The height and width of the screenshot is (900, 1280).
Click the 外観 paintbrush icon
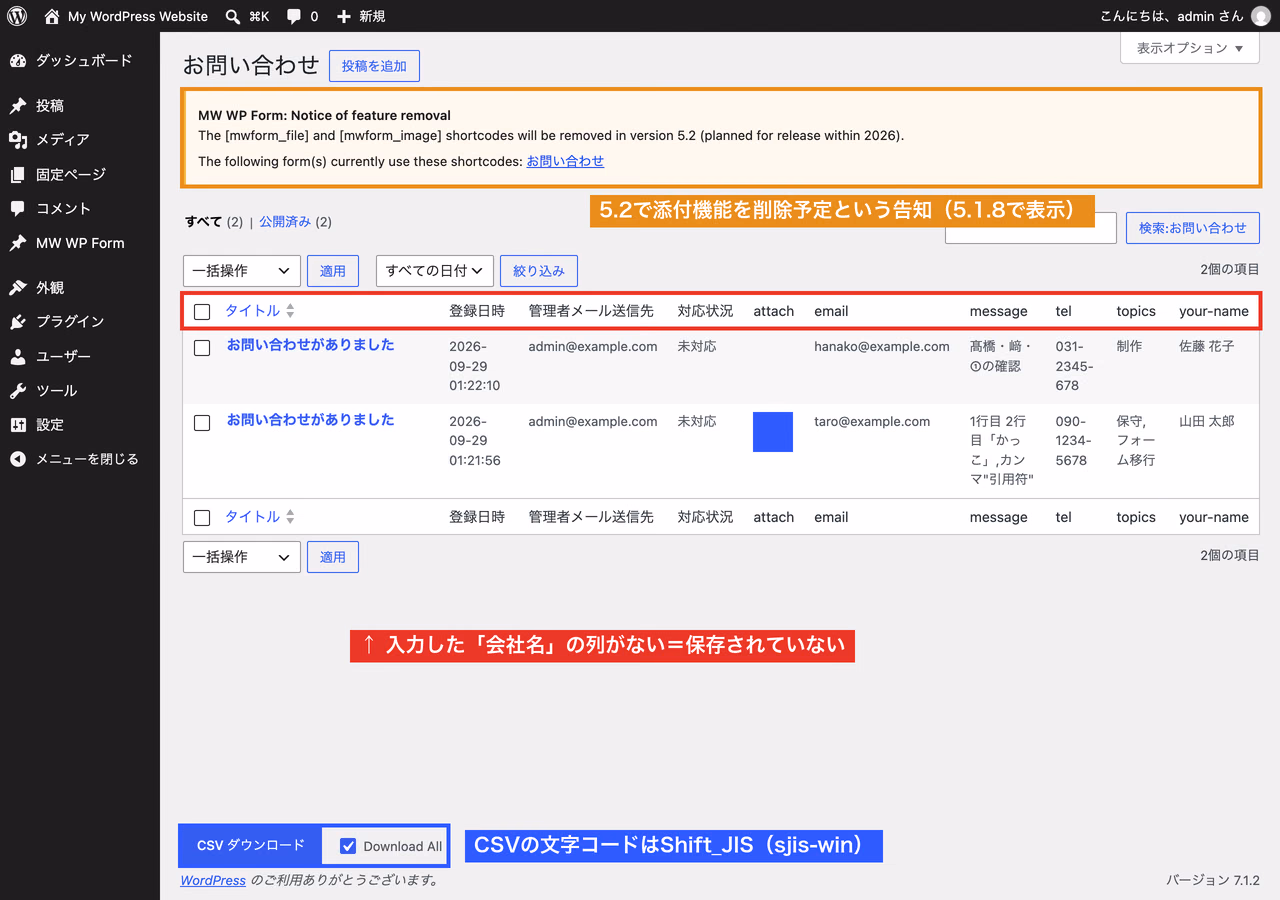pos(18,287)
